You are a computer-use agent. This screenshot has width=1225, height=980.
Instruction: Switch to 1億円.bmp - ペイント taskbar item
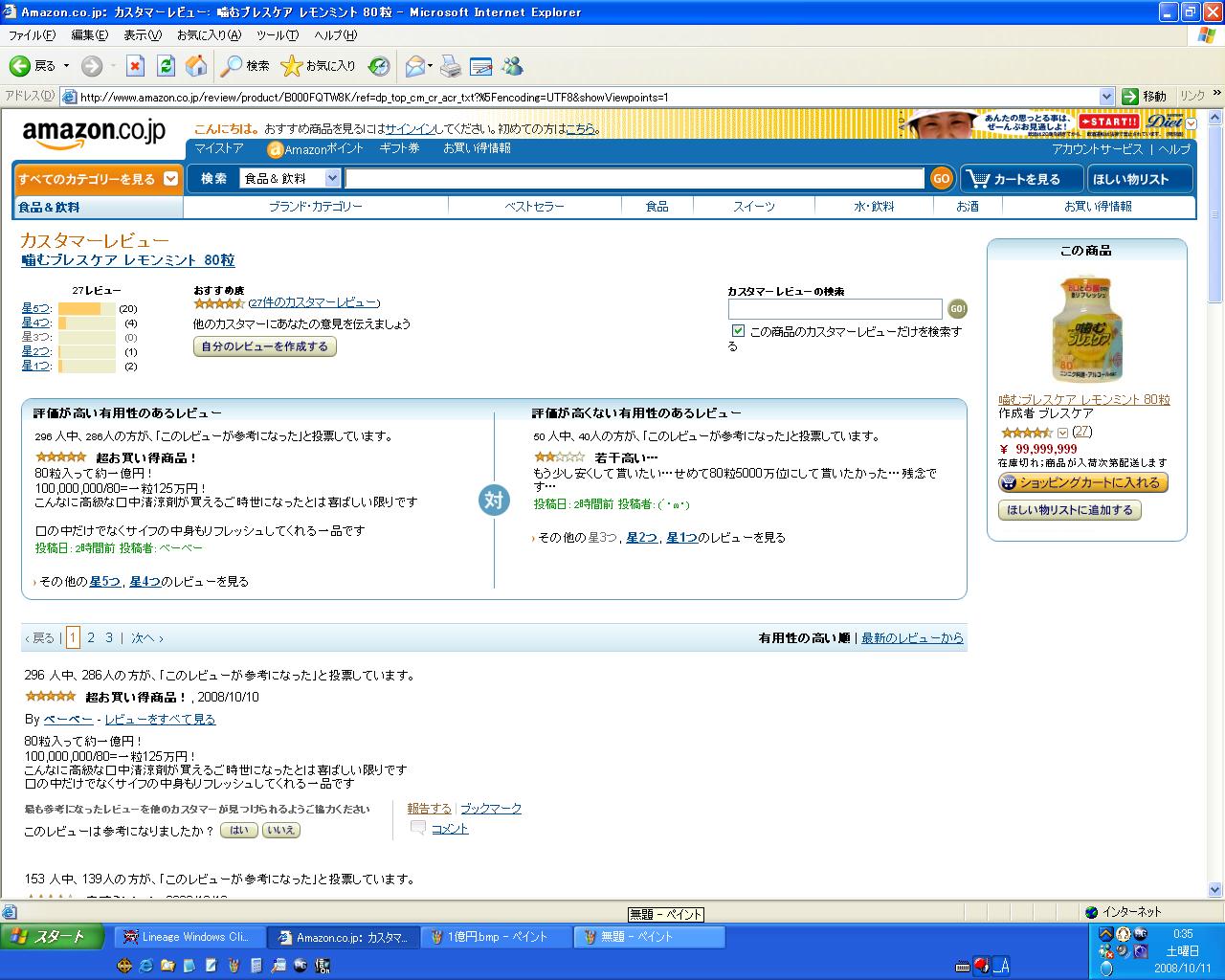coord(496,937)
